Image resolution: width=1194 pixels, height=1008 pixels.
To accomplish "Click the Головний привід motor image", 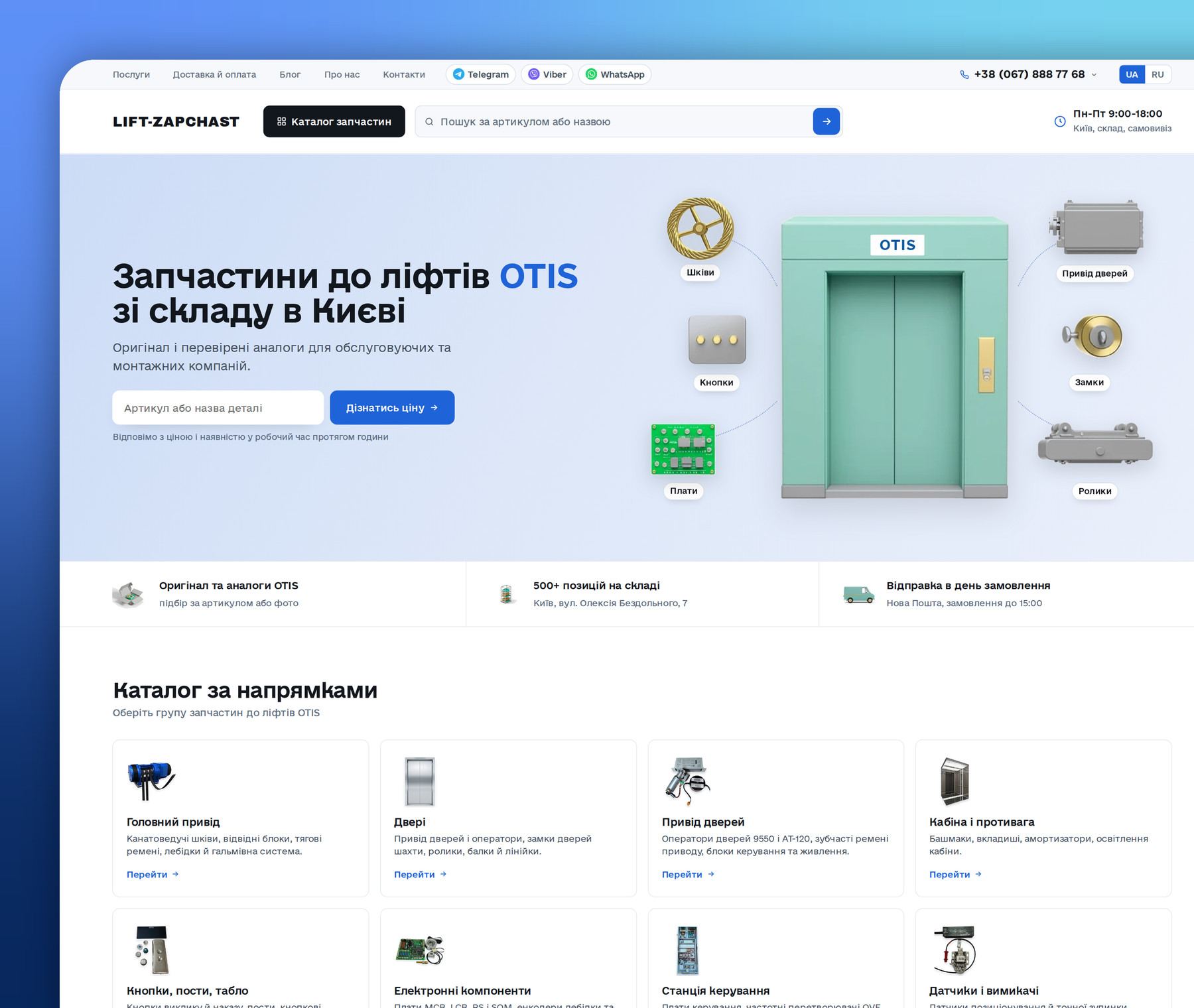I will 151,780.
